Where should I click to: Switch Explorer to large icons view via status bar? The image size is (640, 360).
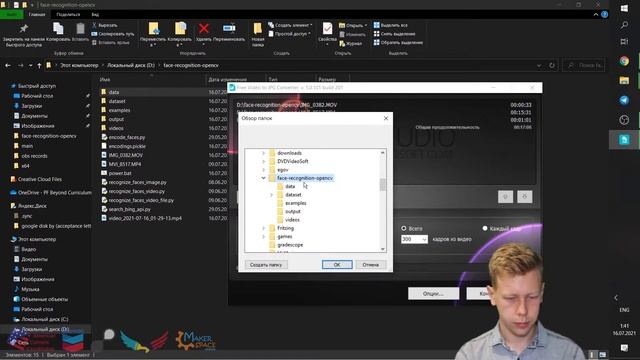(602, 355)
